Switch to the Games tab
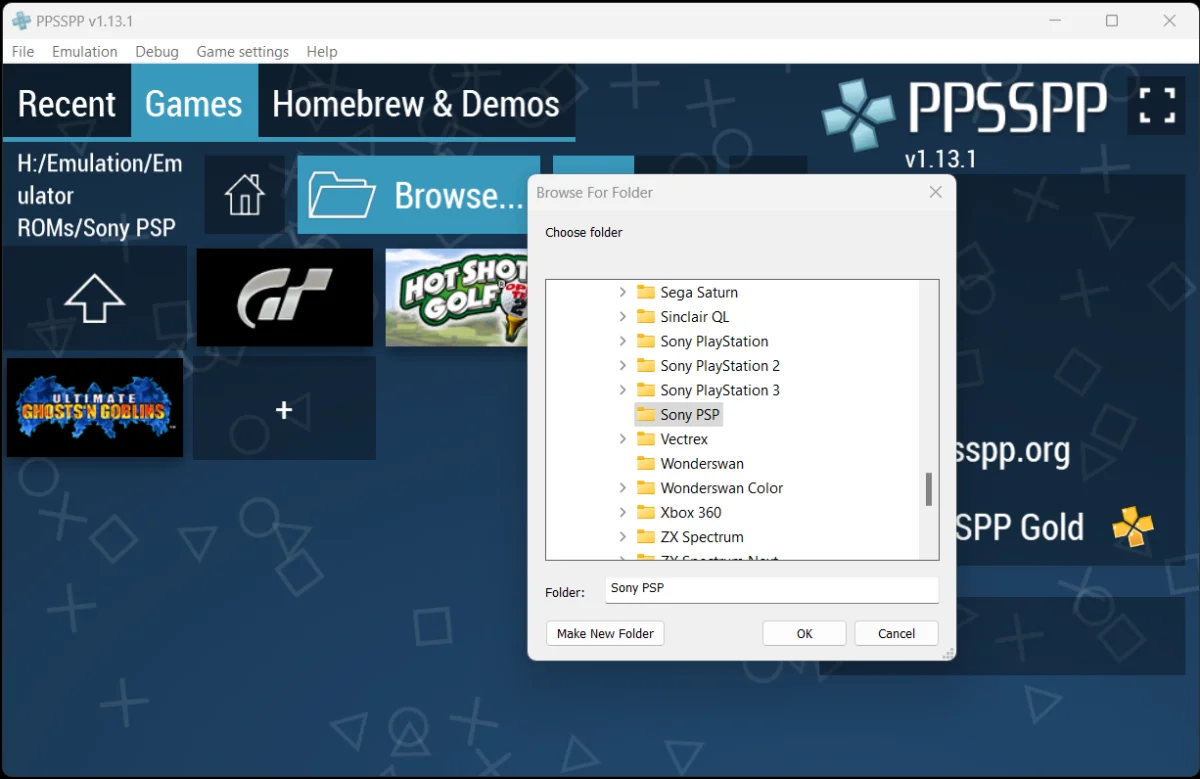 coord(194,103)
